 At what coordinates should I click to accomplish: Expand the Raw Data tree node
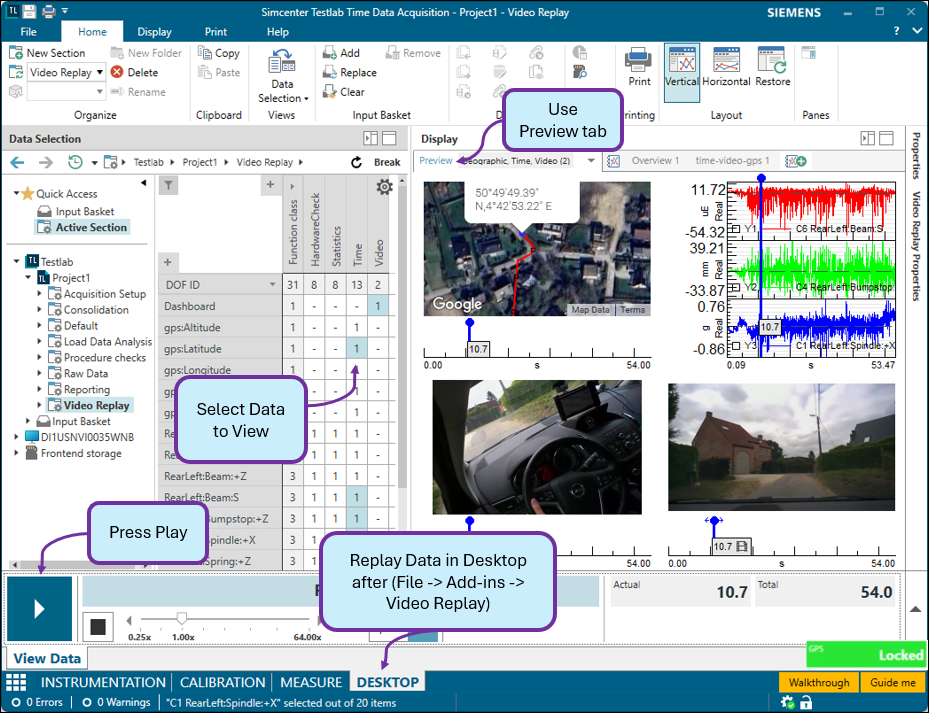40,374
